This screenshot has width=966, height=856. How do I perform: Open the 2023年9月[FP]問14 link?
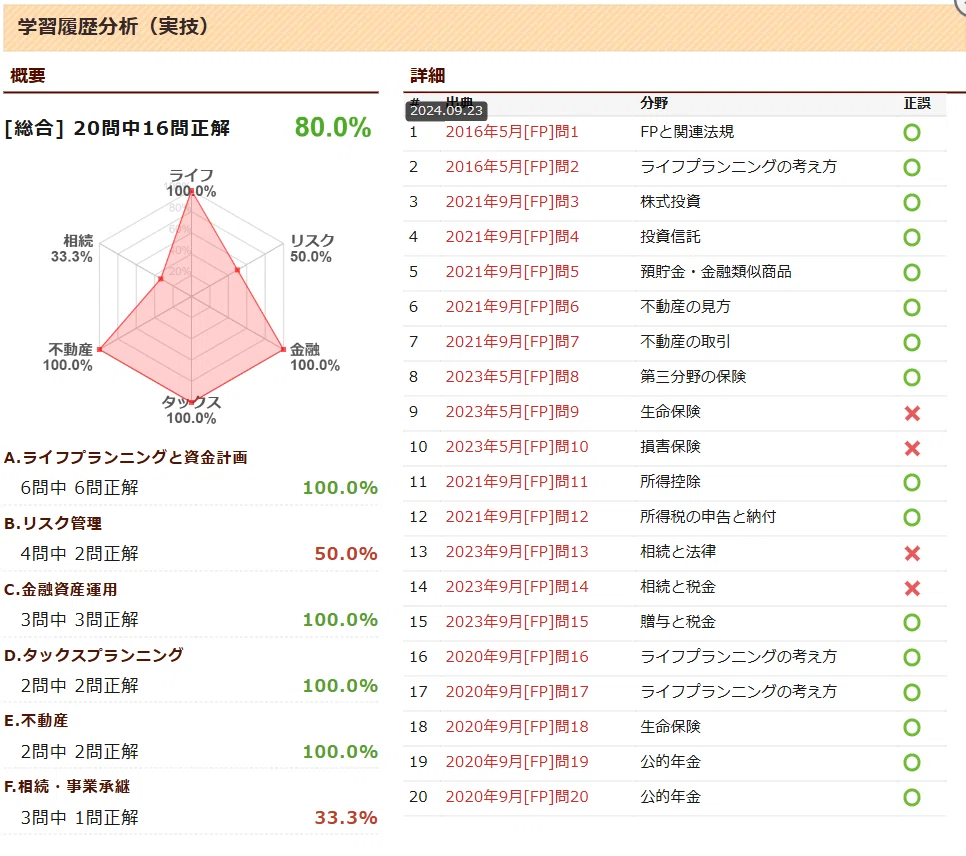[x=517, y=587]
